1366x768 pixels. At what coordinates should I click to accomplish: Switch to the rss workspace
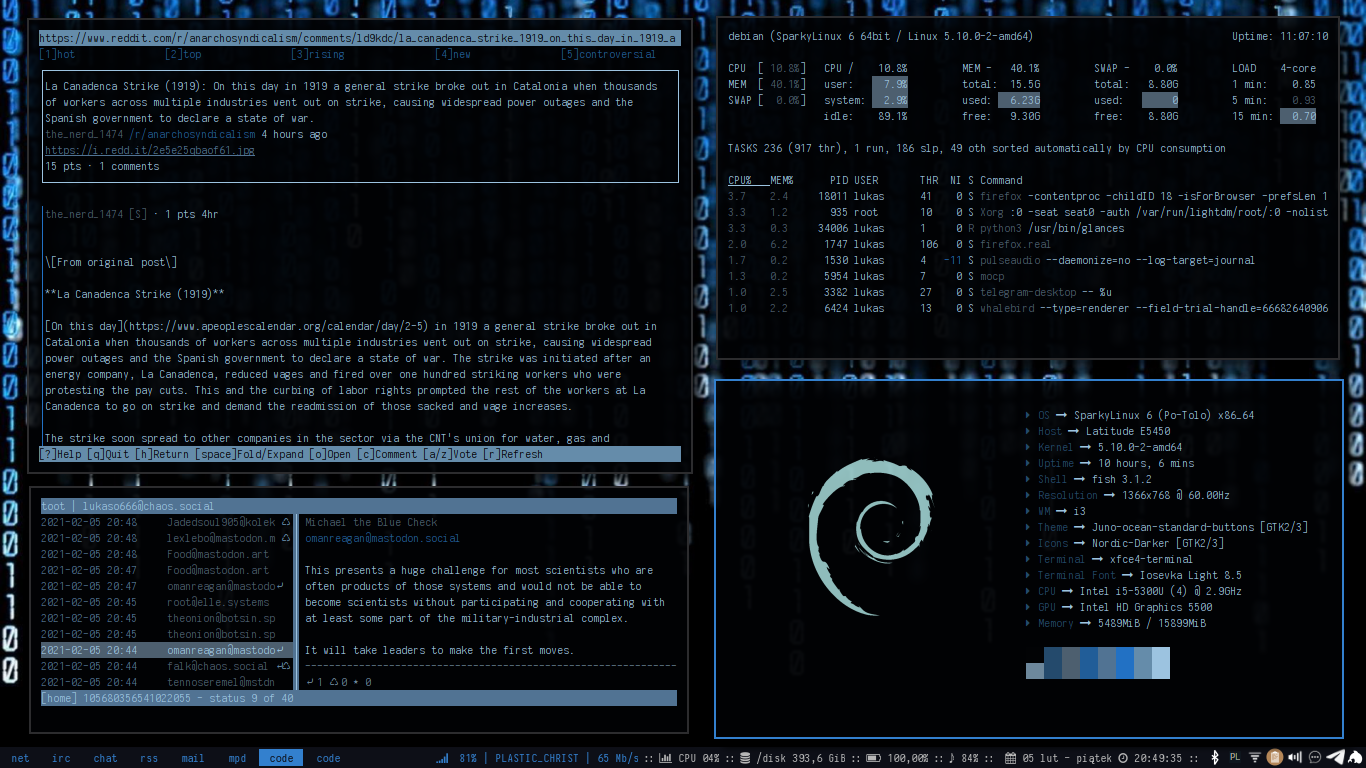pos(149,758)
